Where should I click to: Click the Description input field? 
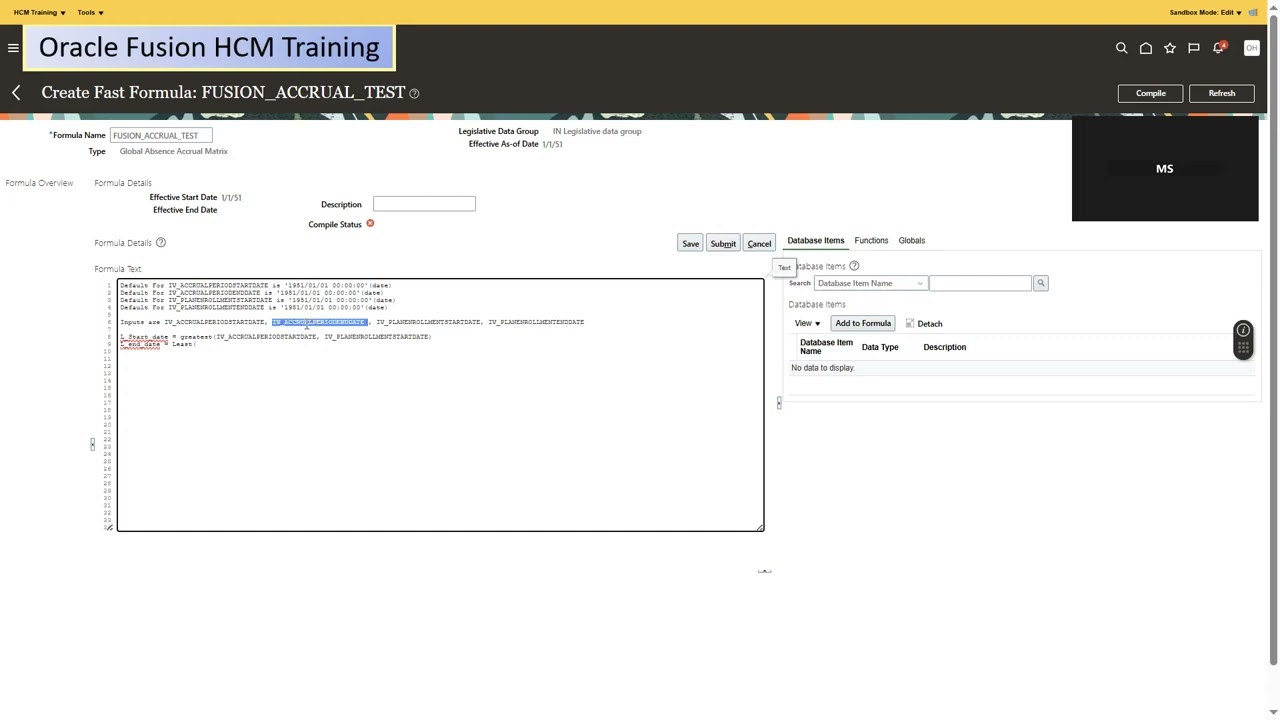tap(424, 204)
